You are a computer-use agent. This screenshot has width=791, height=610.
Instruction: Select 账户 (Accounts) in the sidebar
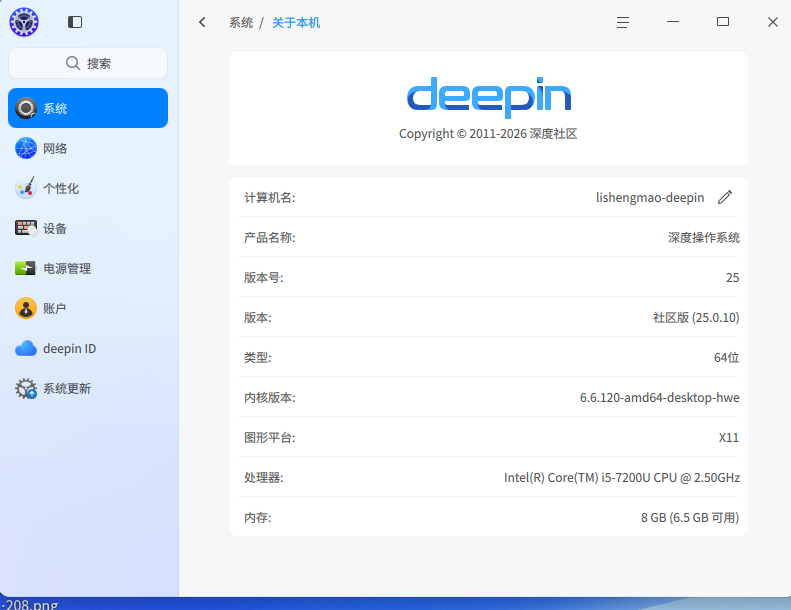click(88, 308)
